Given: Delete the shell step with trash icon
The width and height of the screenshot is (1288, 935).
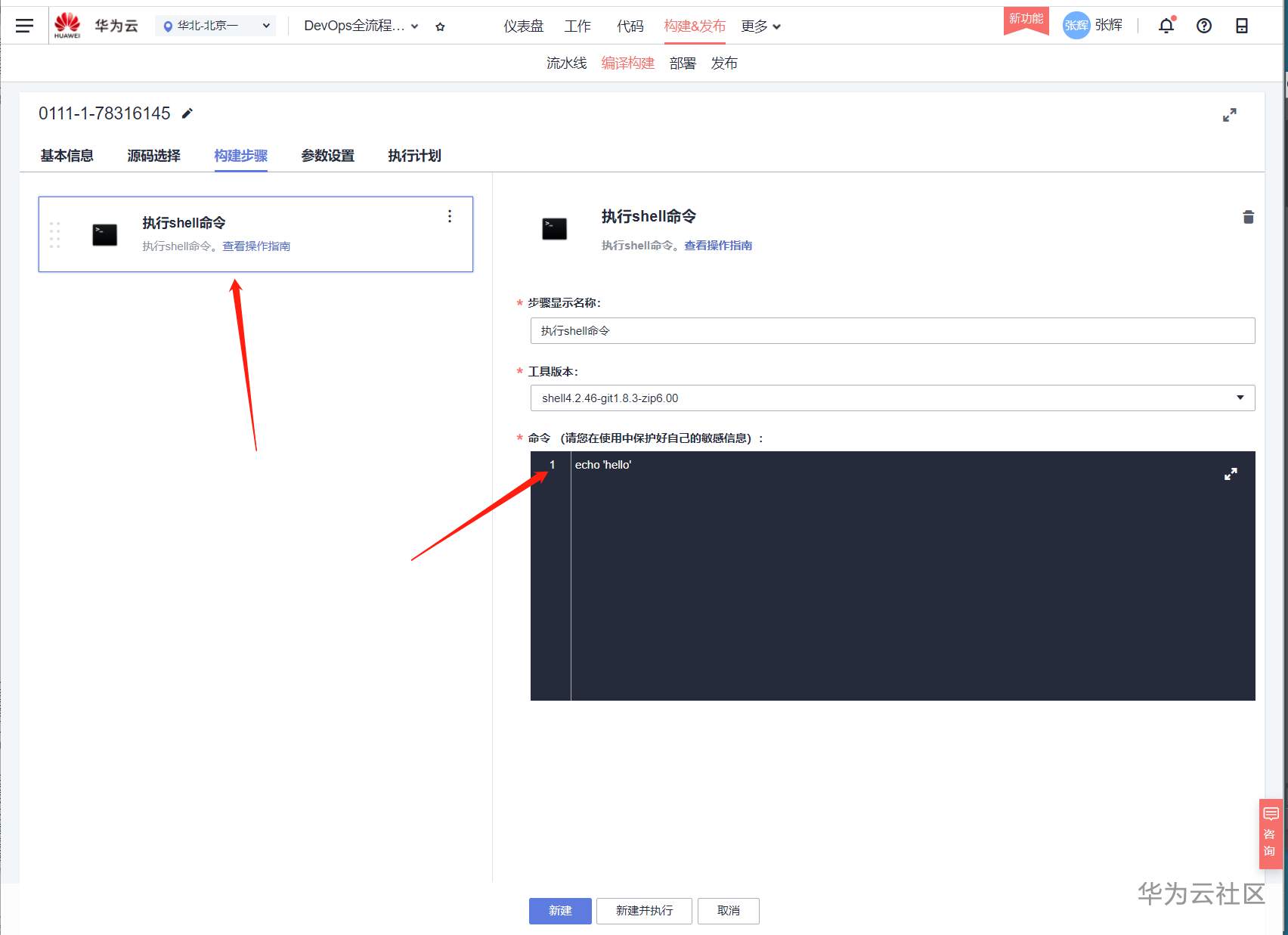Looking at the screenshot, I should (x=1248, y=217).
